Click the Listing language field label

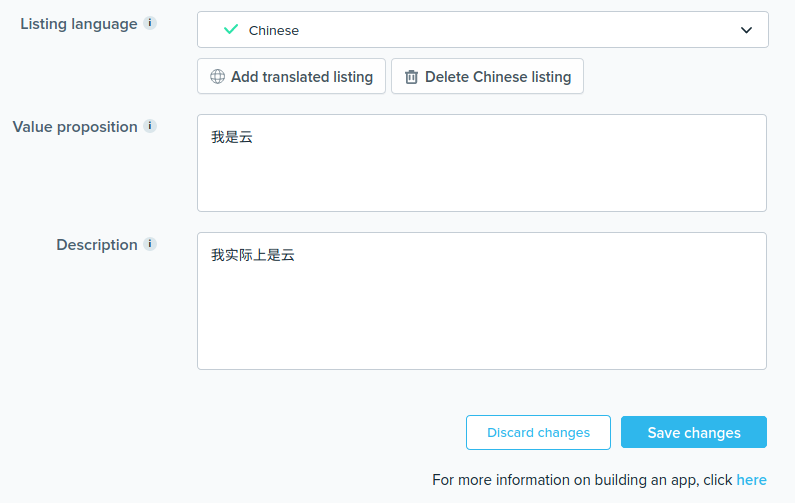(79, 24)
